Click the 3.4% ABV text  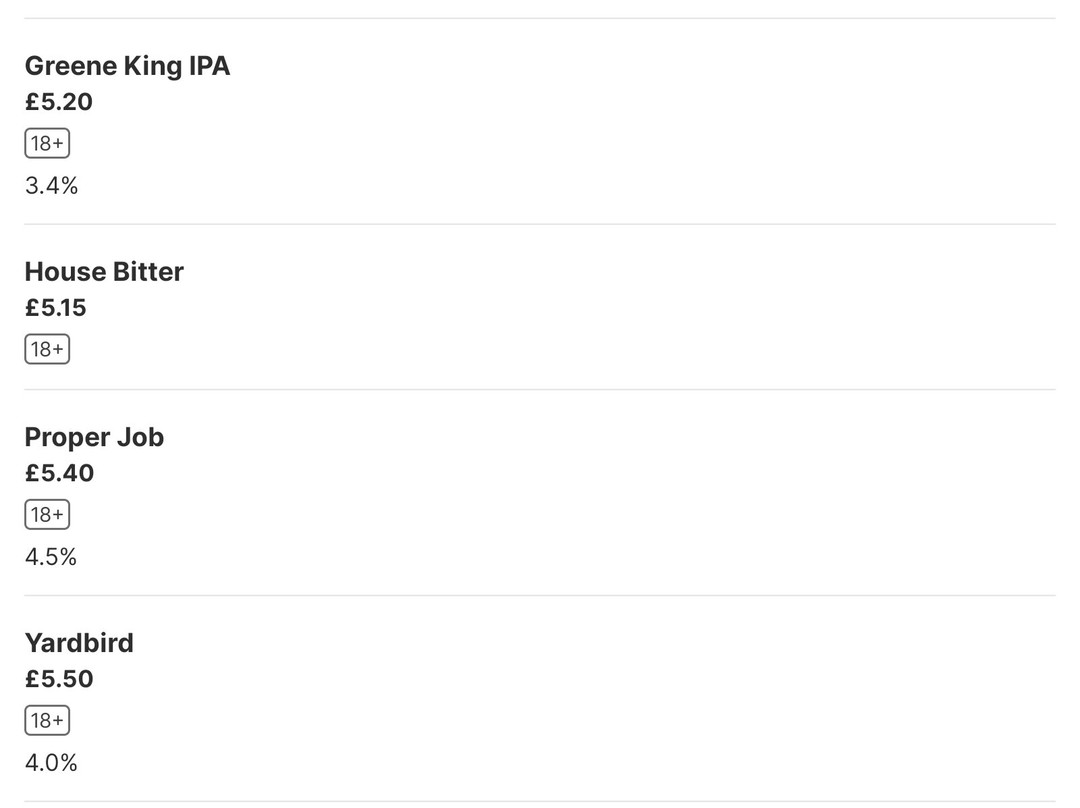coord(51,186)
